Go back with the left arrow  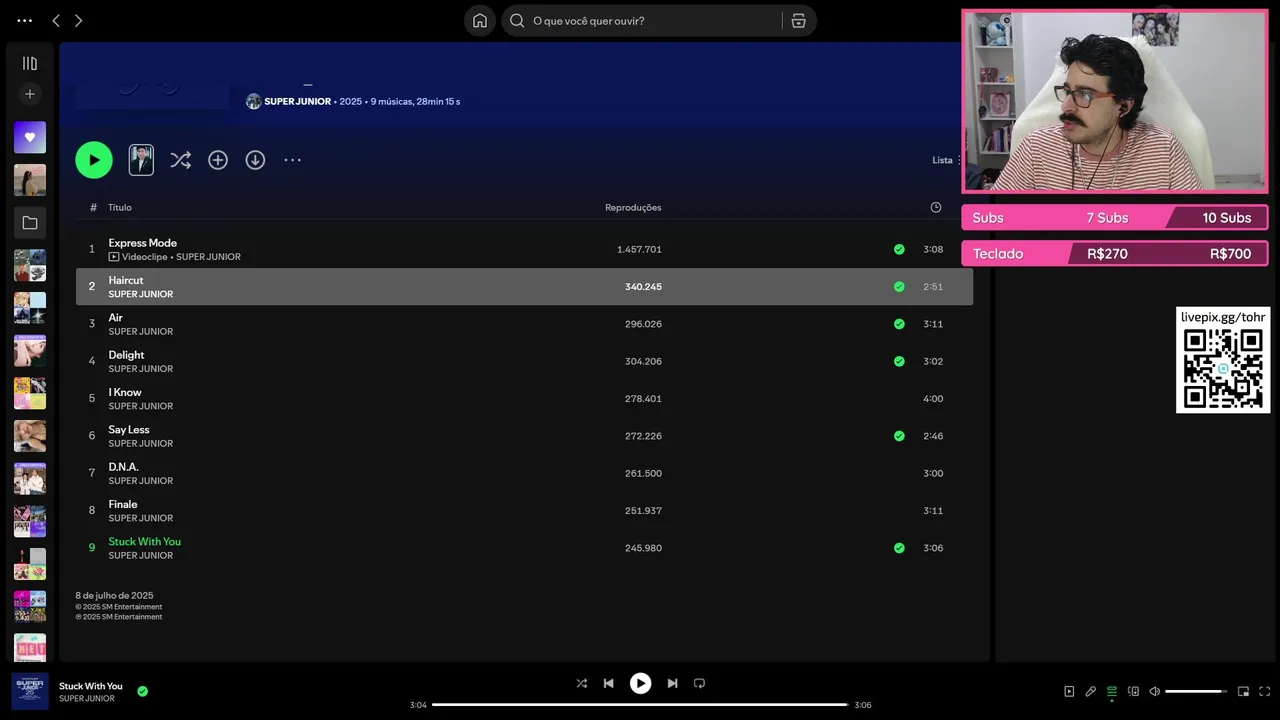56,20
